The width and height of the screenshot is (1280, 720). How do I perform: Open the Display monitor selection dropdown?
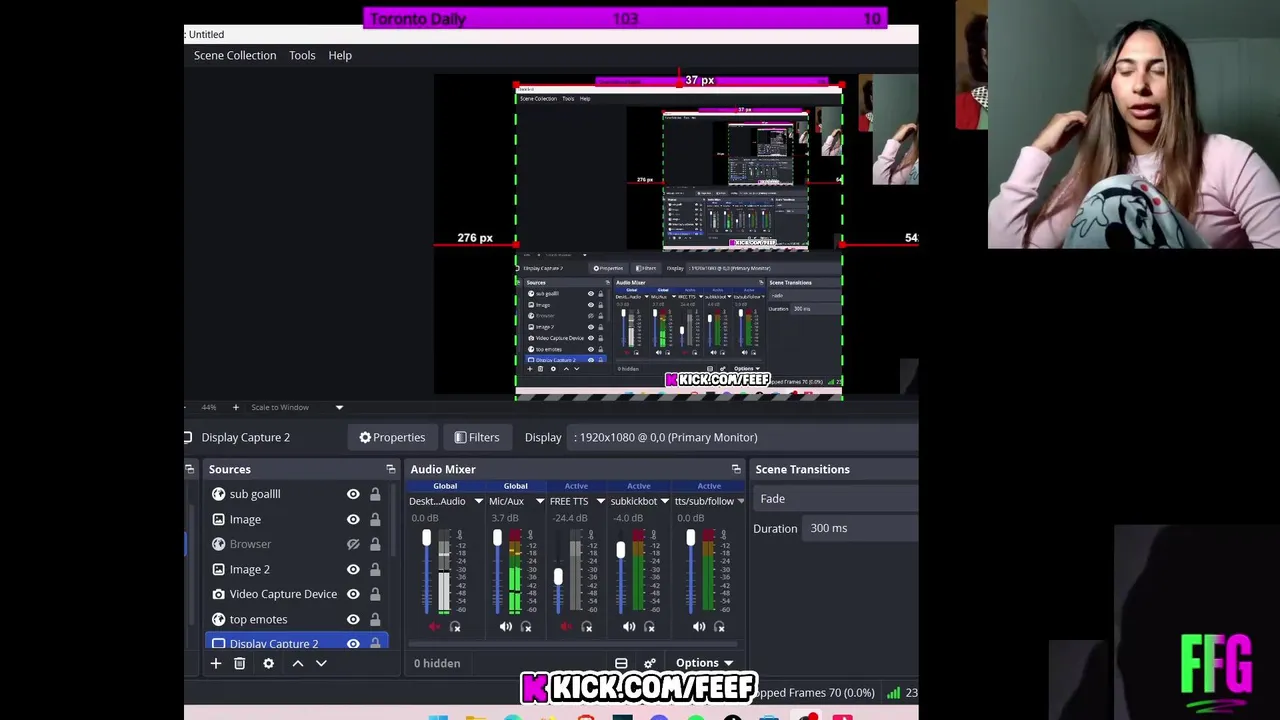coord(743,437)
